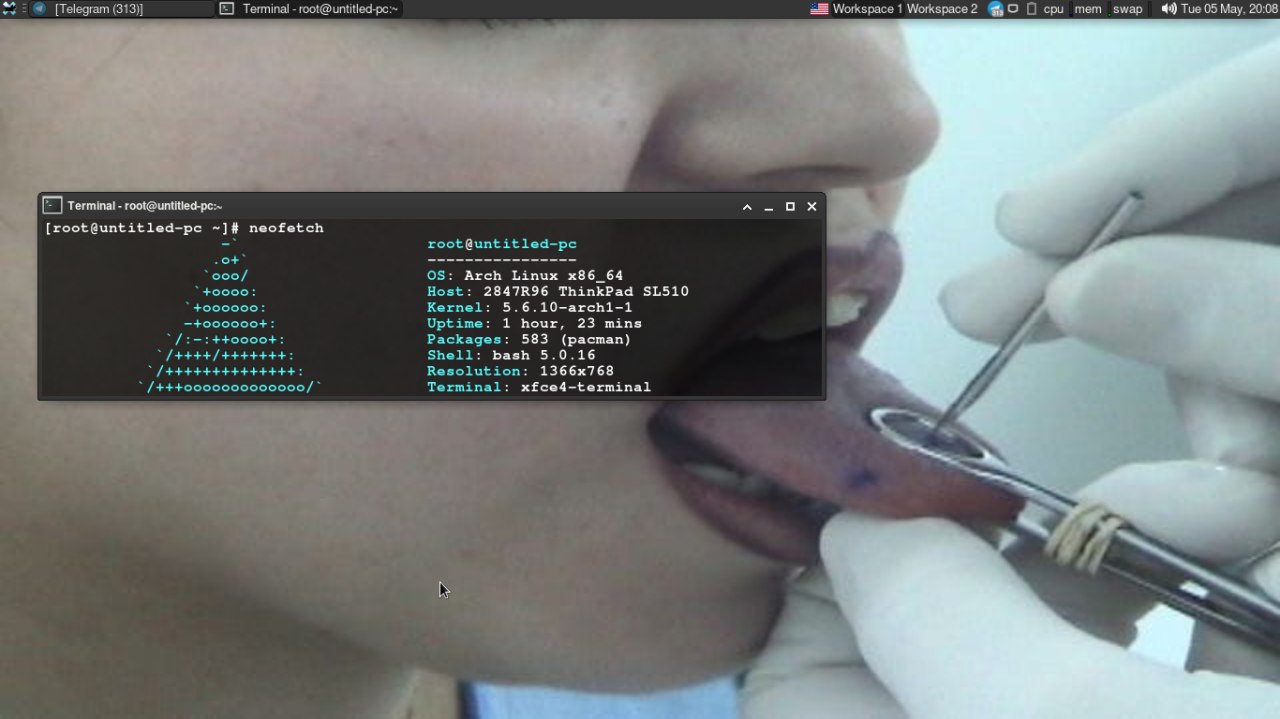Viewport: 1280px width, 719px height.
Task: Click the 'Host: 2847R96 ThinkPad SL510' line
Action: 558,292
